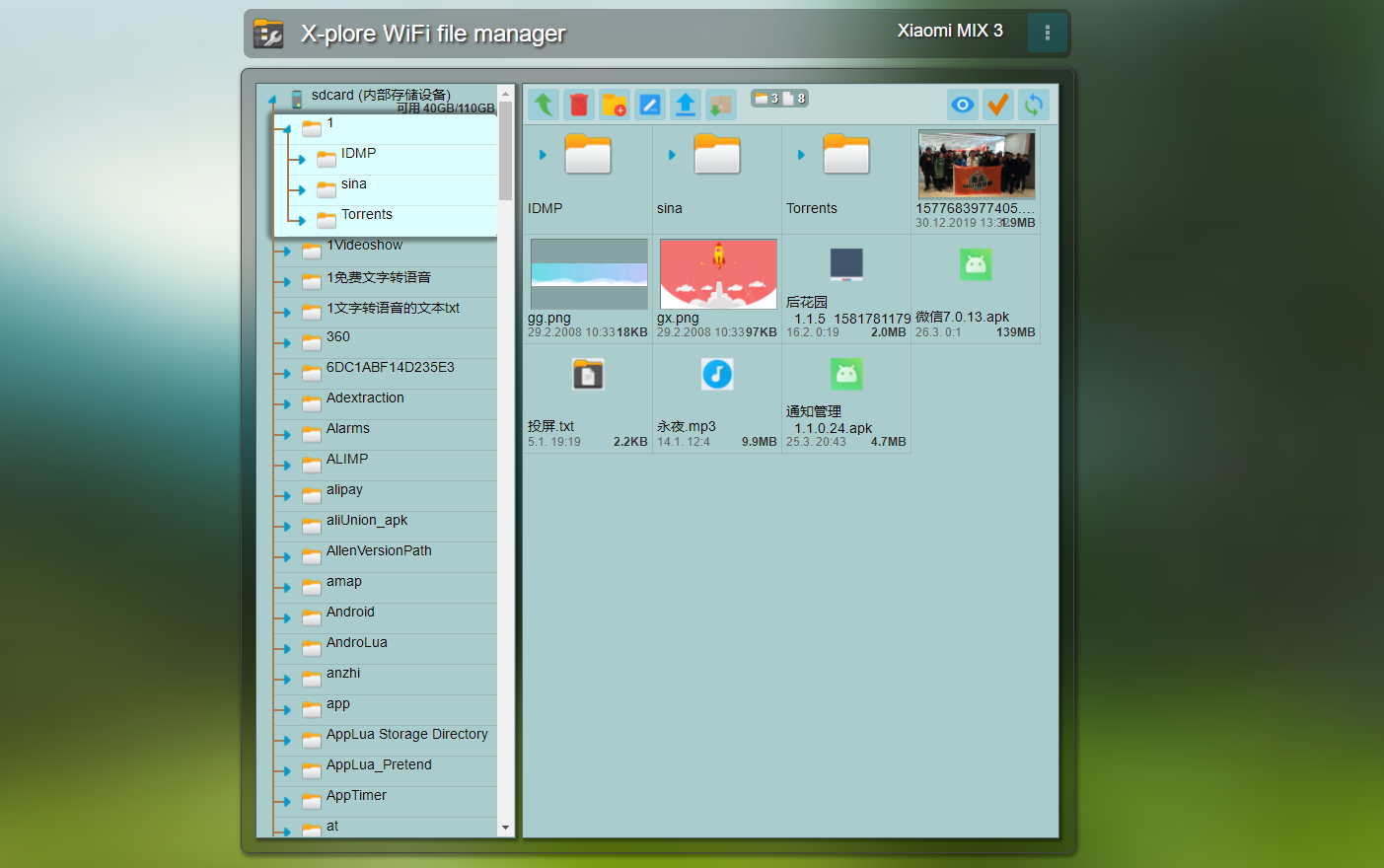Click the folder and file count badge

(x=780, y=98)
